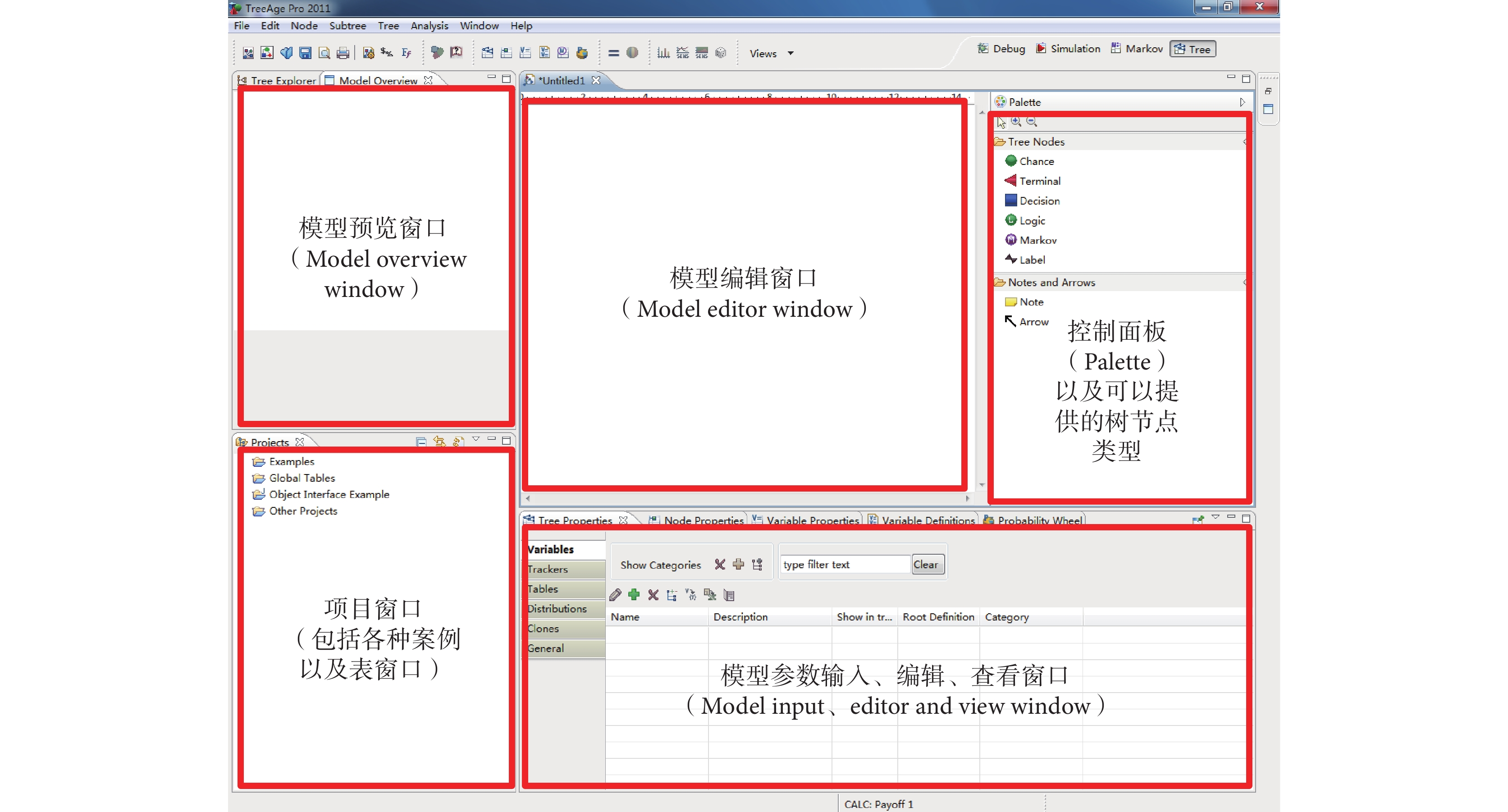Switch to the Tree Explorer tab
The image size is (1508, 812).
pyautogui.click(x=277, y=80)
